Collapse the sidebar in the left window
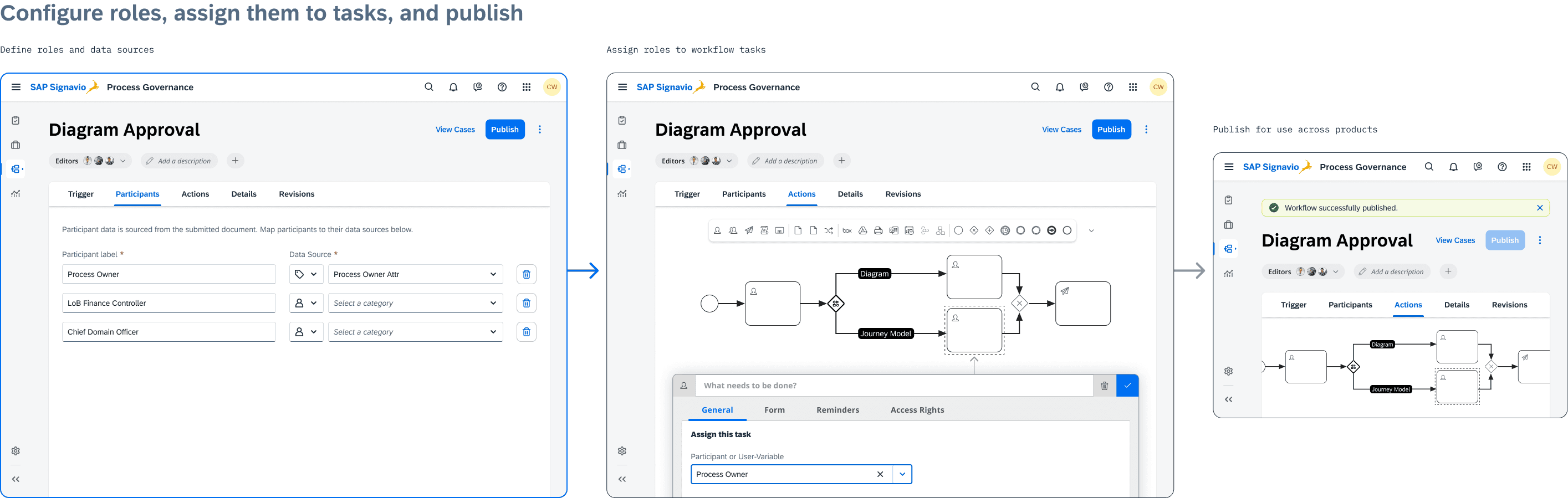Image resolution: width=1568 pixels, height=498 pixels. (16, 479)
